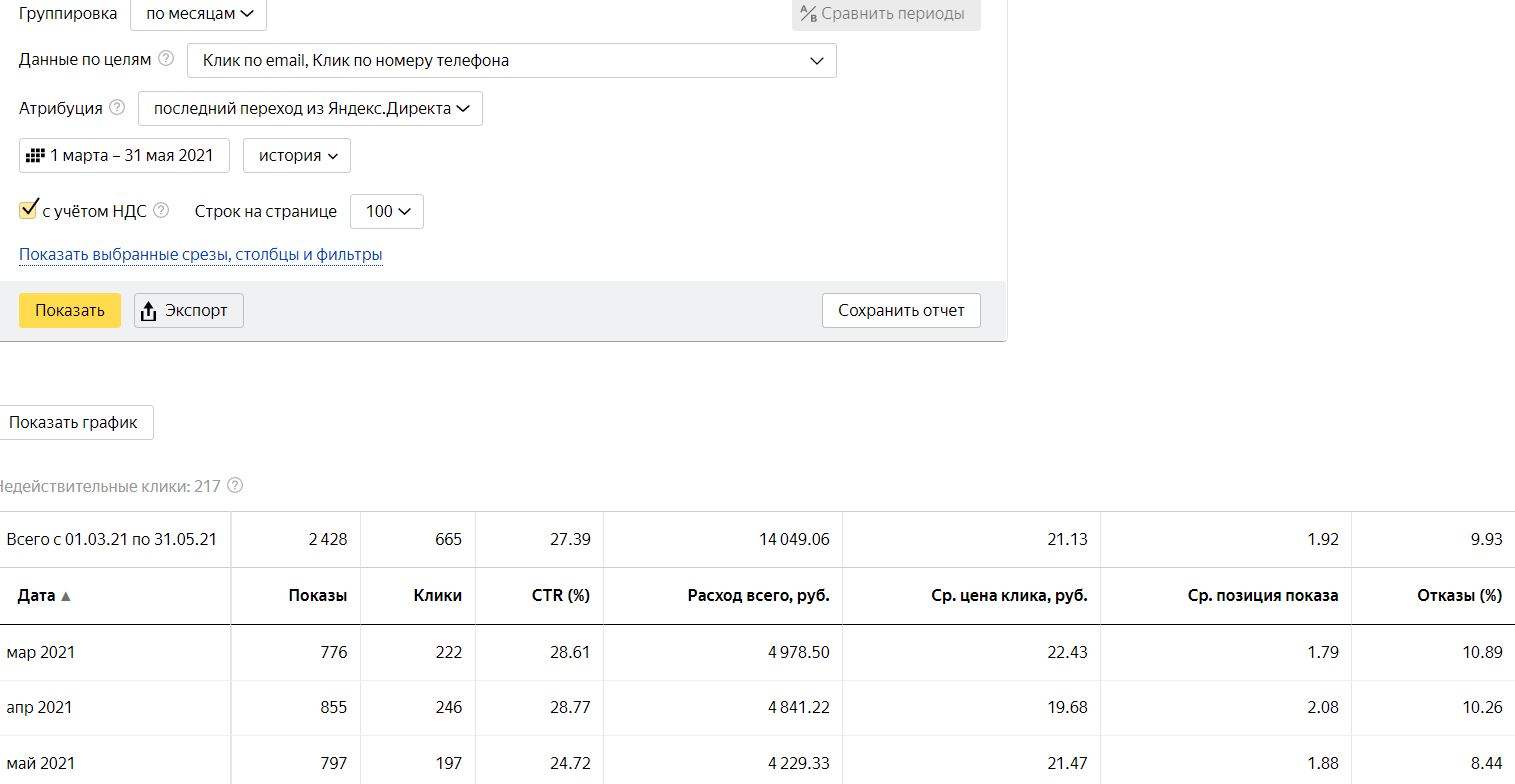
Task: Select the май 2021 row label
Action: click(x=41, y=763)
